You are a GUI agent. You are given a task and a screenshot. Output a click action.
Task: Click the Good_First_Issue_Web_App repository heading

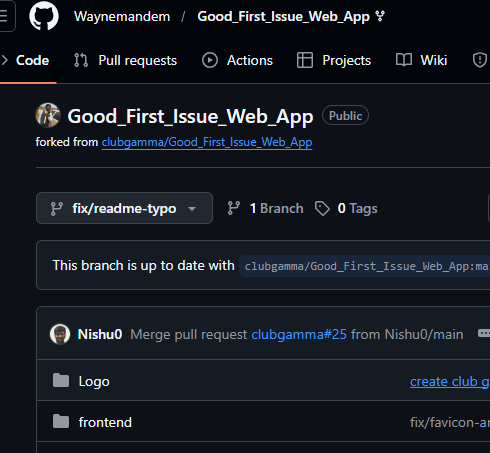pos(190,116)
